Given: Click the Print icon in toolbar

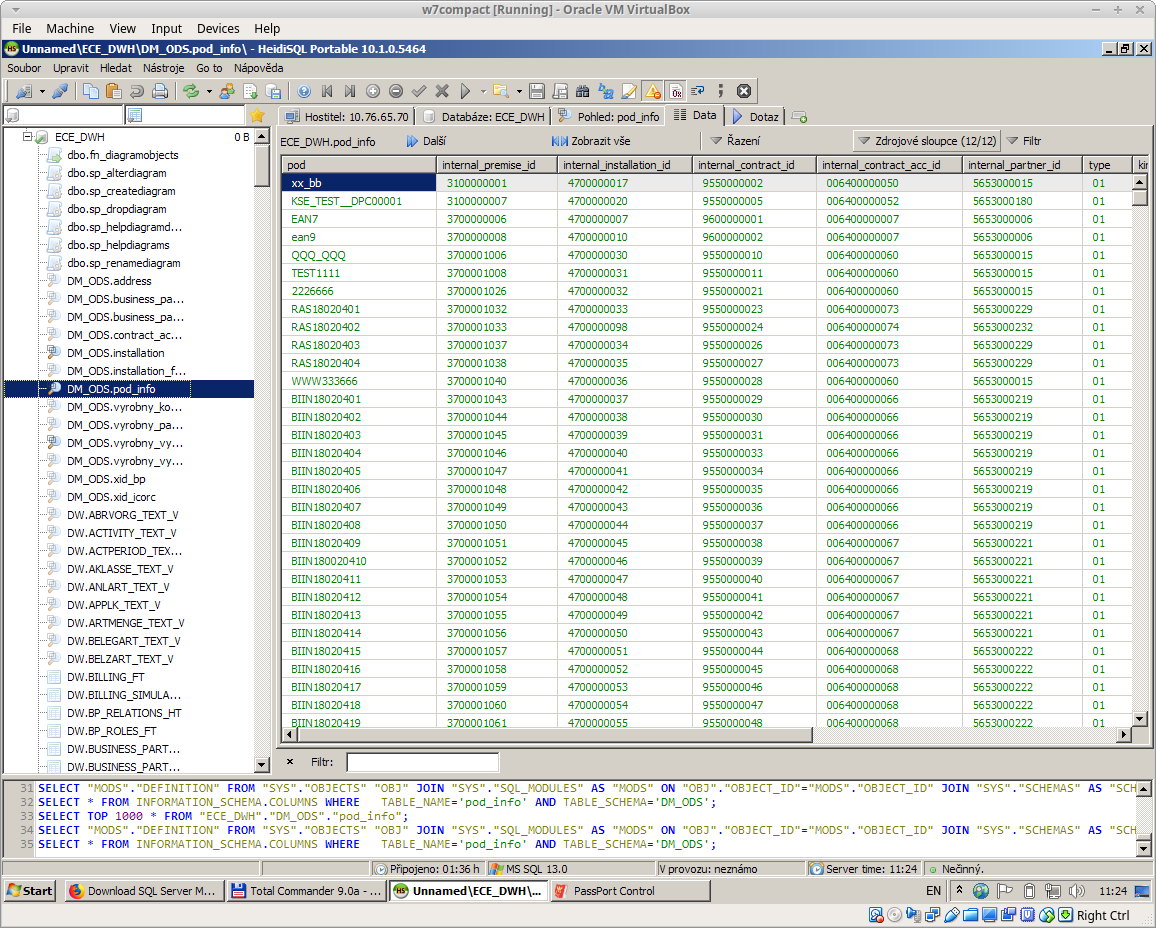Looking at the screenshot, I should pyautogui.click(x=159, y=91).
